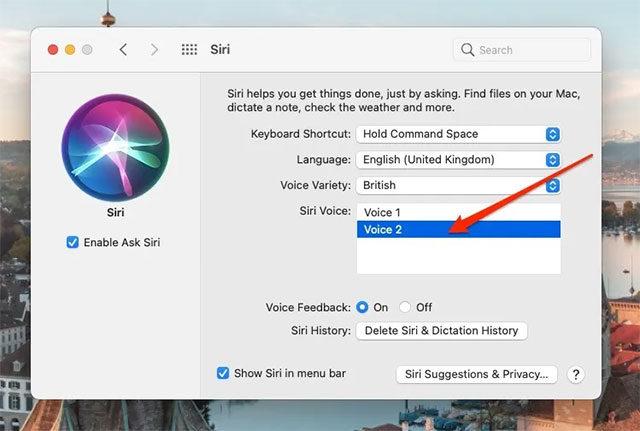Toggle Show Siri in menu bar checkbox
Viewport: 640px width, 431px height.
click(x=223, y=373)
